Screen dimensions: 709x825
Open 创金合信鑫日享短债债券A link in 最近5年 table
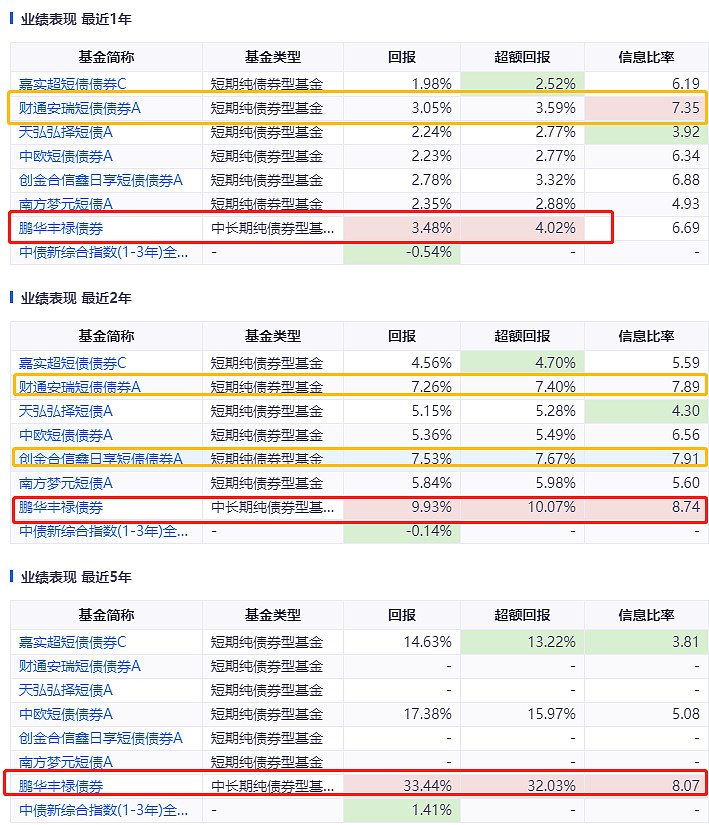point(101,739)
